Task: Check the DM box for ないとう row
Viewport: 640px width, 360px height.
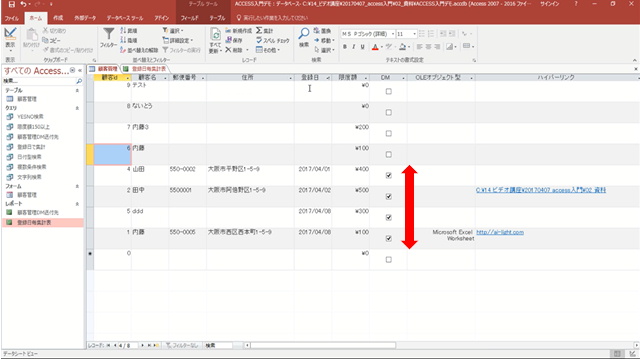Action: [x=389, y=112]
